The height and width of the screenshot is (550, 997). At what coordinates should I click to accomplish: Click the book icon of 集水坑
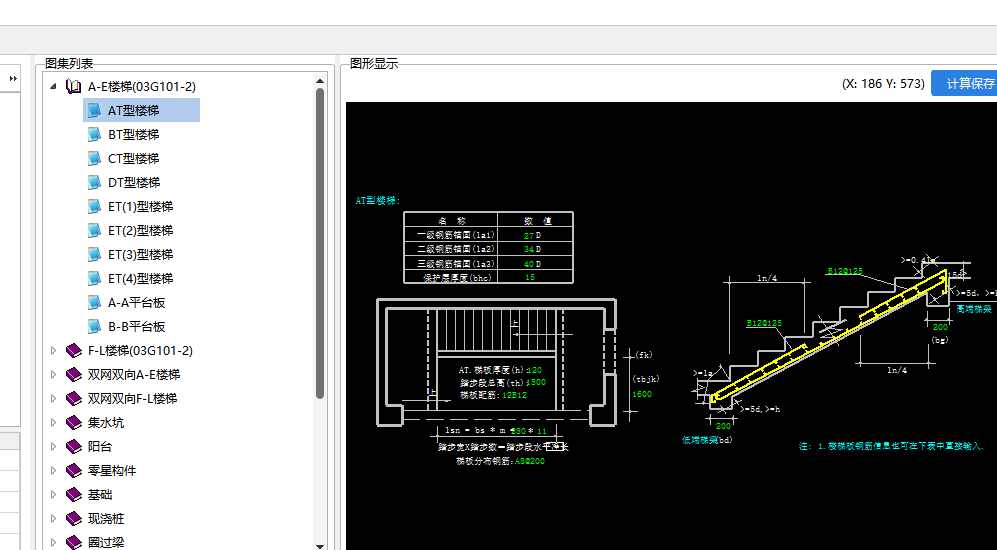point(74,422)
